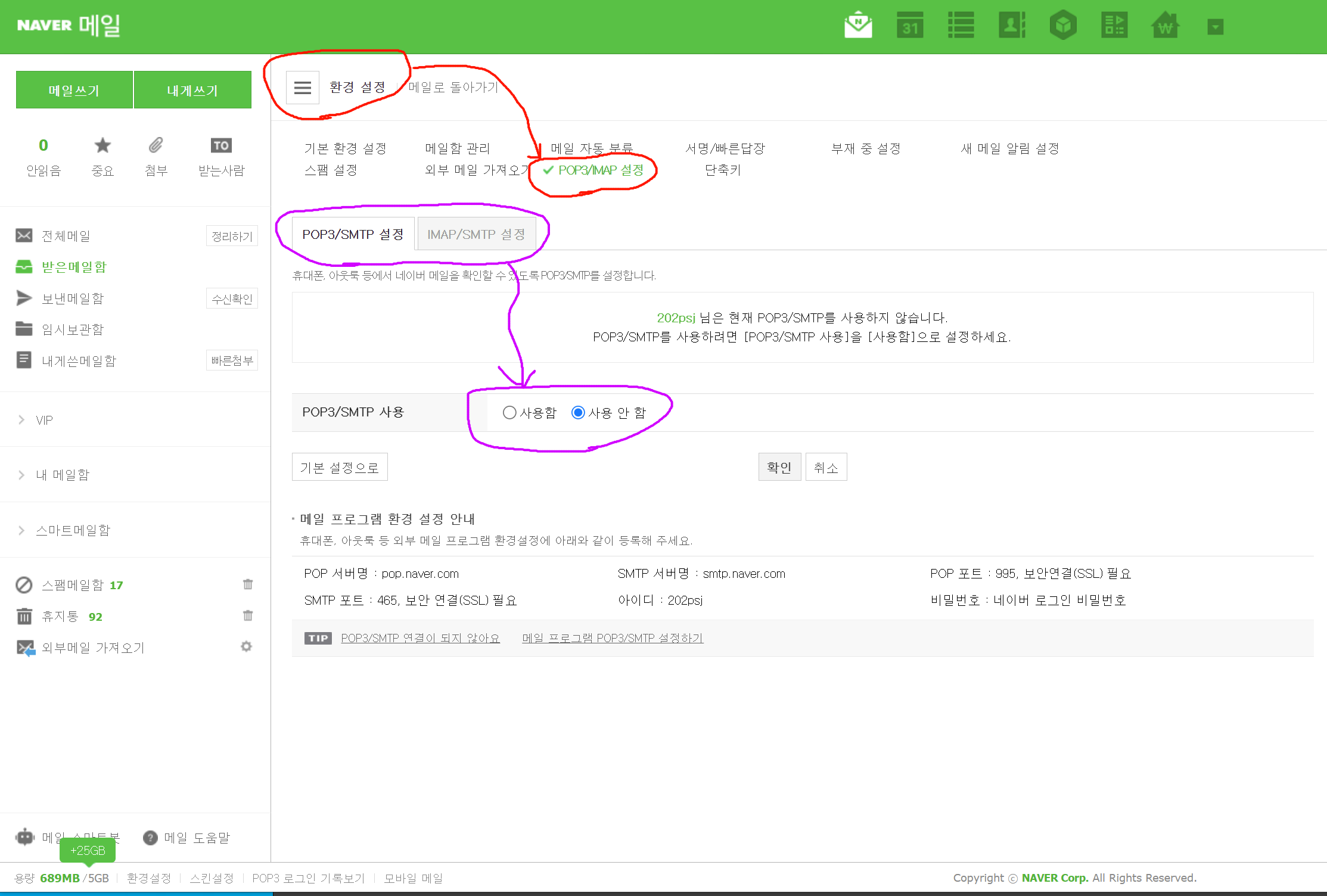Click the gear icon beside 외부메일 가져오기
Viewport: 1327px width, 896px height.
coord(246,647)
